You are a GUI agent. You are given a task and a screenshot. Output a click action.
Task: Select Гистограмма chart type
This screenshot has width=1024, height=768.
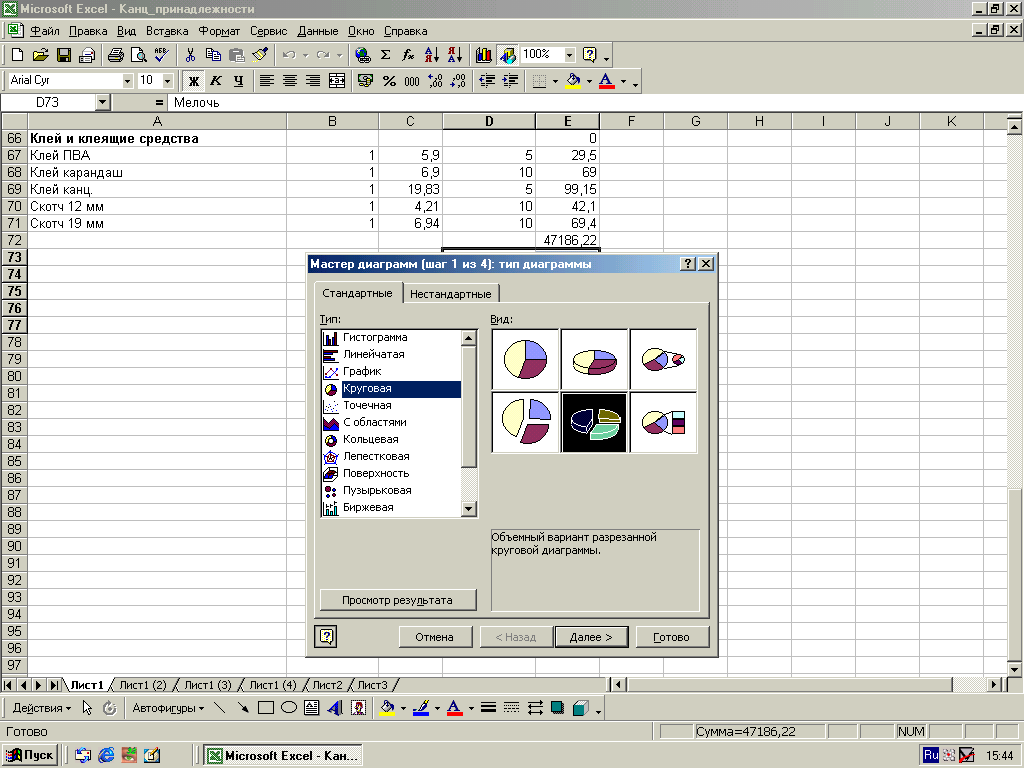tap(375, 338)
